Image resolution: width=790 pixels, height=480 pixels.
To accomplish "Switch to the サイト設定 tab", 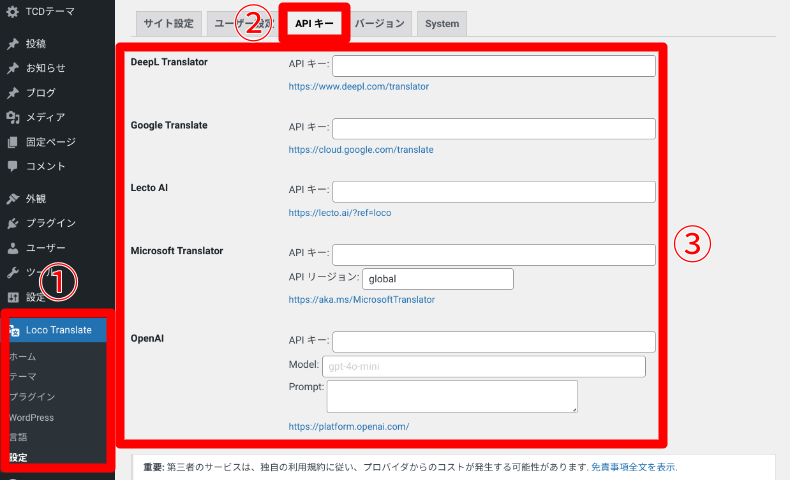I will [x=169, y=24].
